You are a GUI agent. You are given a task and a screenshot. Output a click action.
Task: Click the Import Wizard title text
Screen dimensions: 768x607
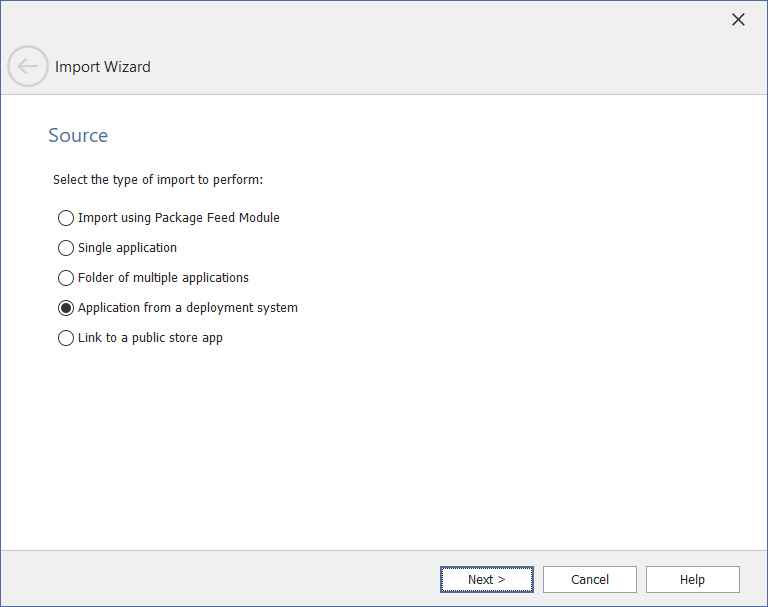click(103, 67)
